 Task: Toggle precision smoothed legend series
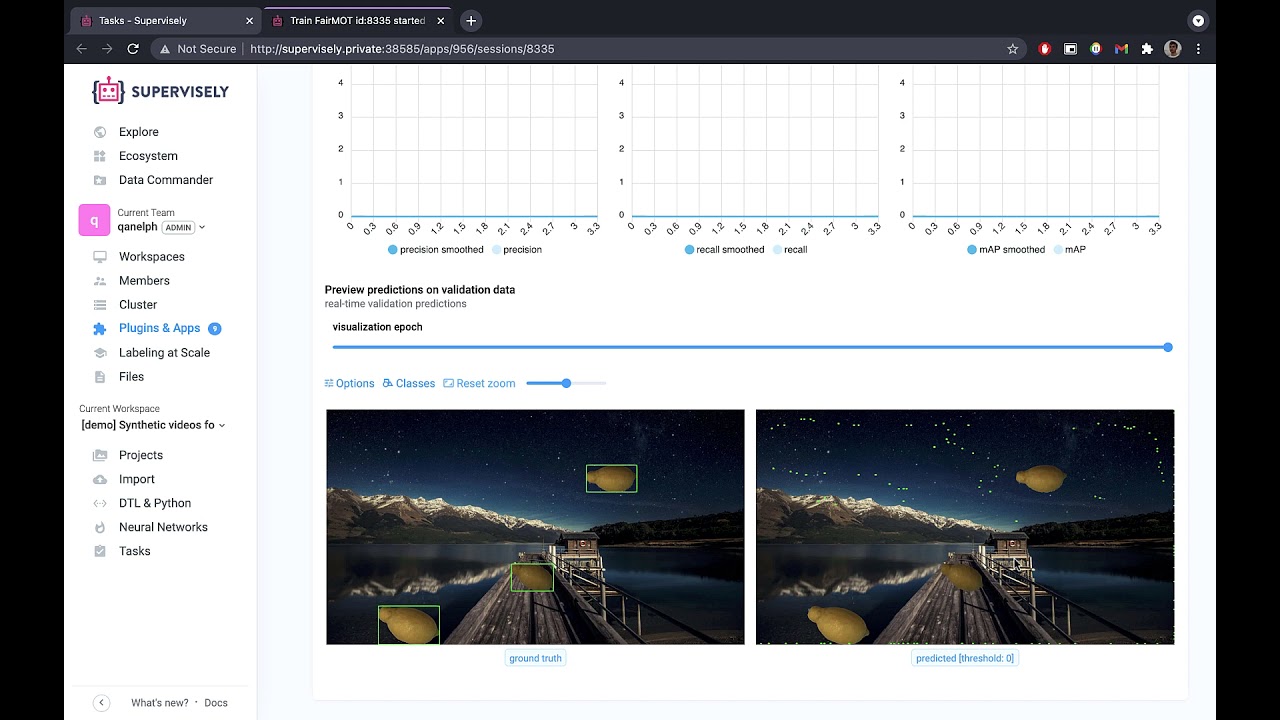tap(435, 250)
